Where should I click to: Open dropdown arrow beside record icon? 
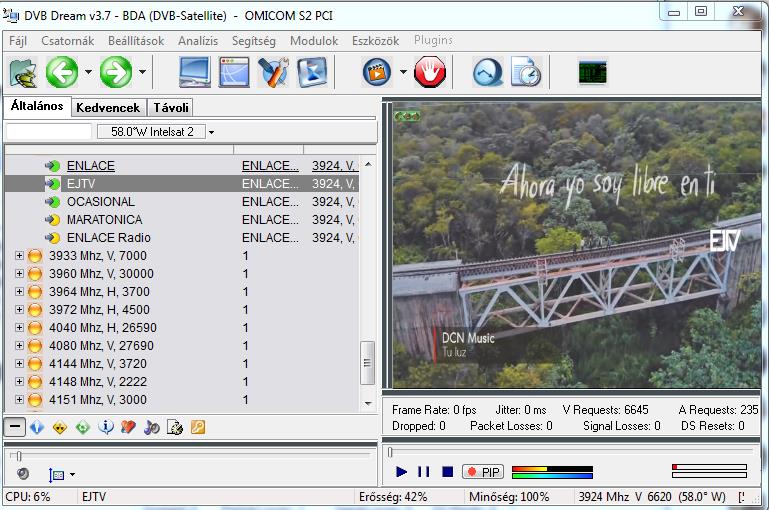pos(403,72)
